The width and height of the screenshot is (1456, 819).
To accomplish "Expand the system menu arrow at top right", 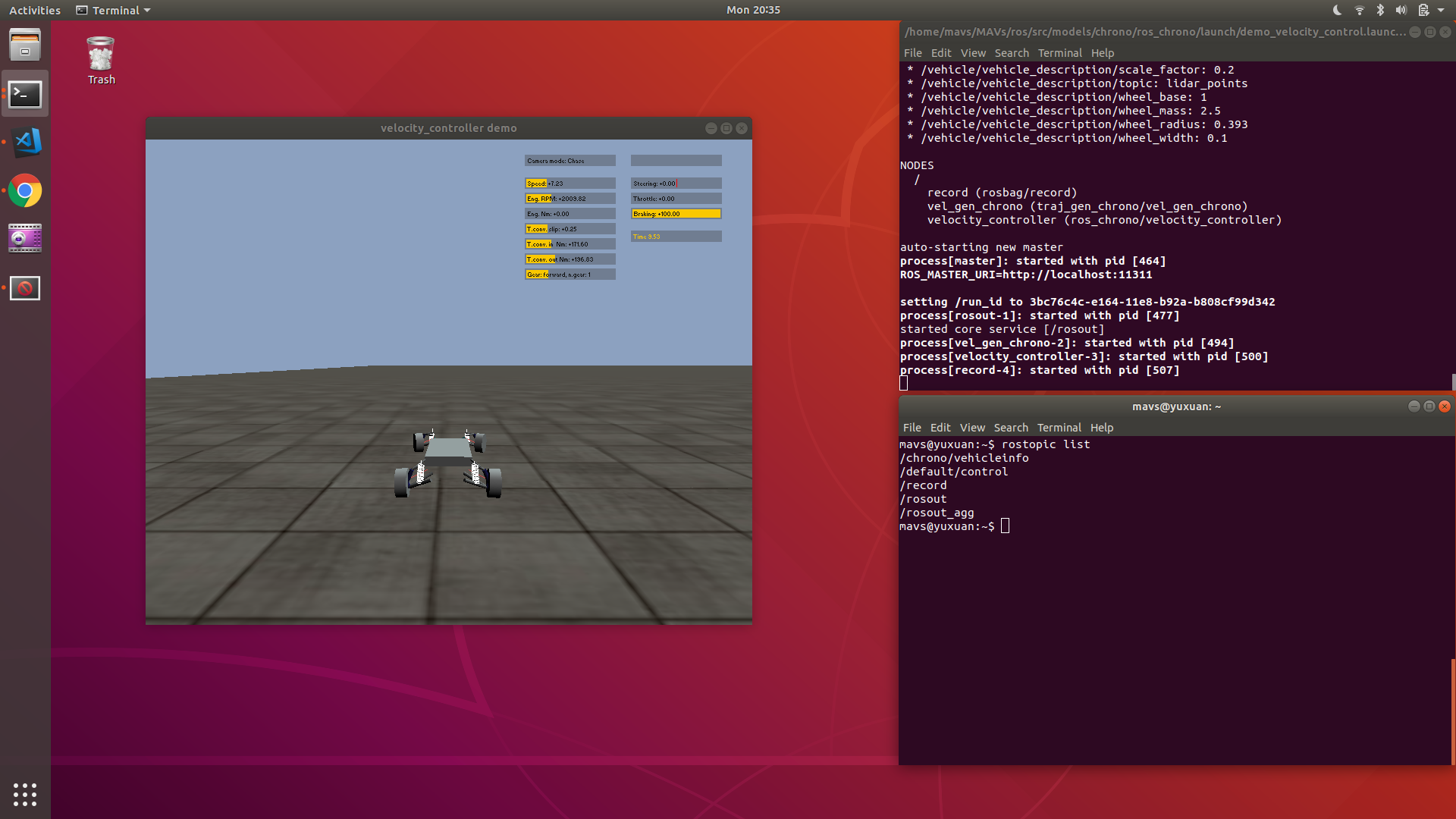I will pos(1441,10).
